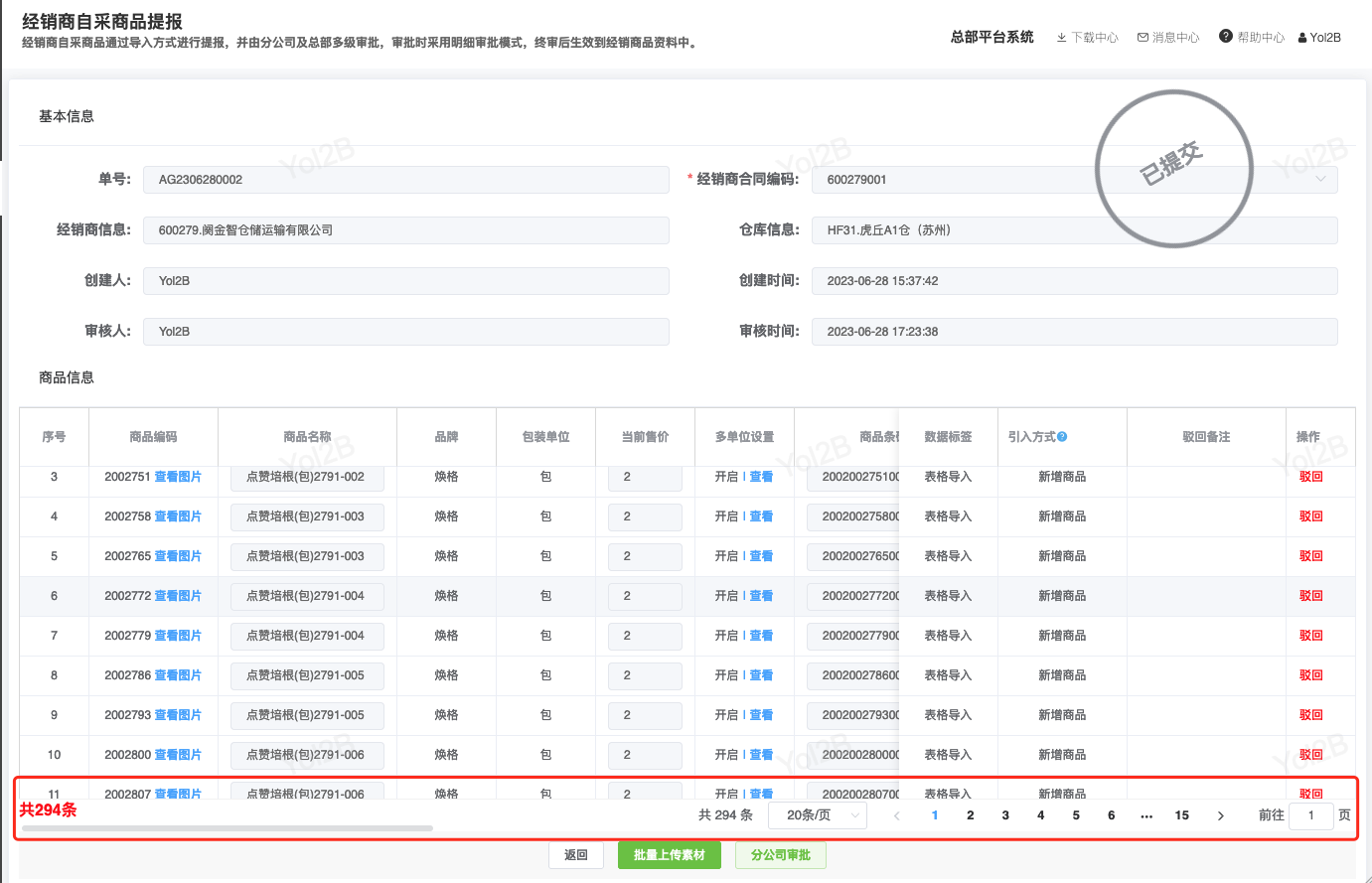
Task: Open 消息中心 envelope icon
Action: (1143, 38)
